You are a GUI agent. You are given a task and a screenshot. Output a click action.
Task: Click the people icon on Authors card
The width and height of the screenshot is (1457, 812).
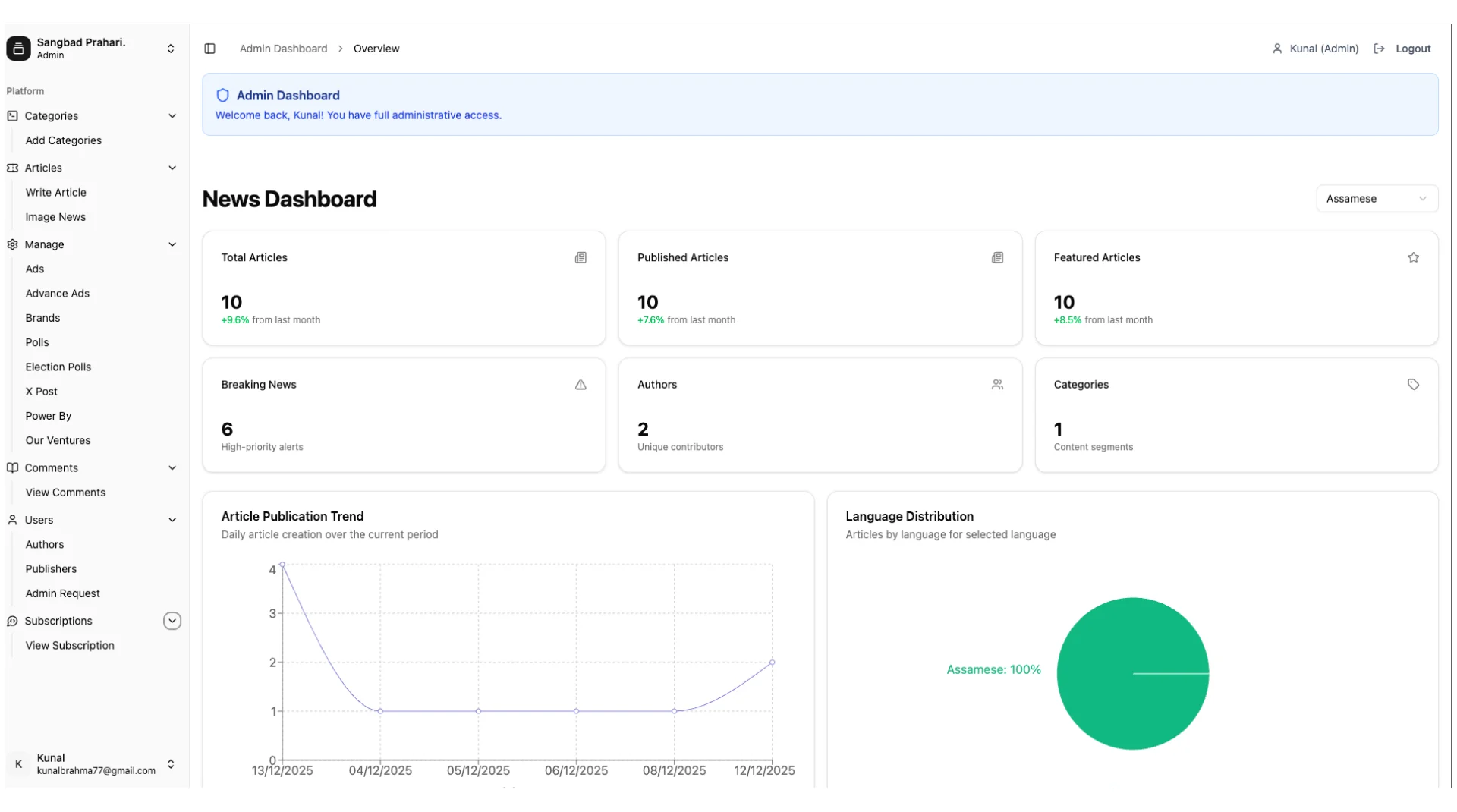point(997,385)
